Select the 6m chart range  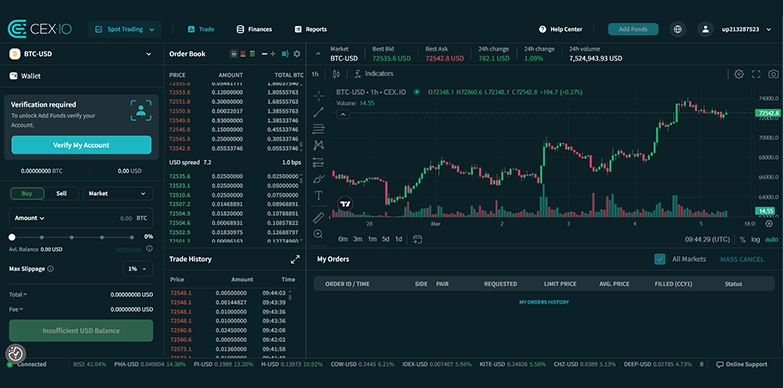[x=343, y=239]
